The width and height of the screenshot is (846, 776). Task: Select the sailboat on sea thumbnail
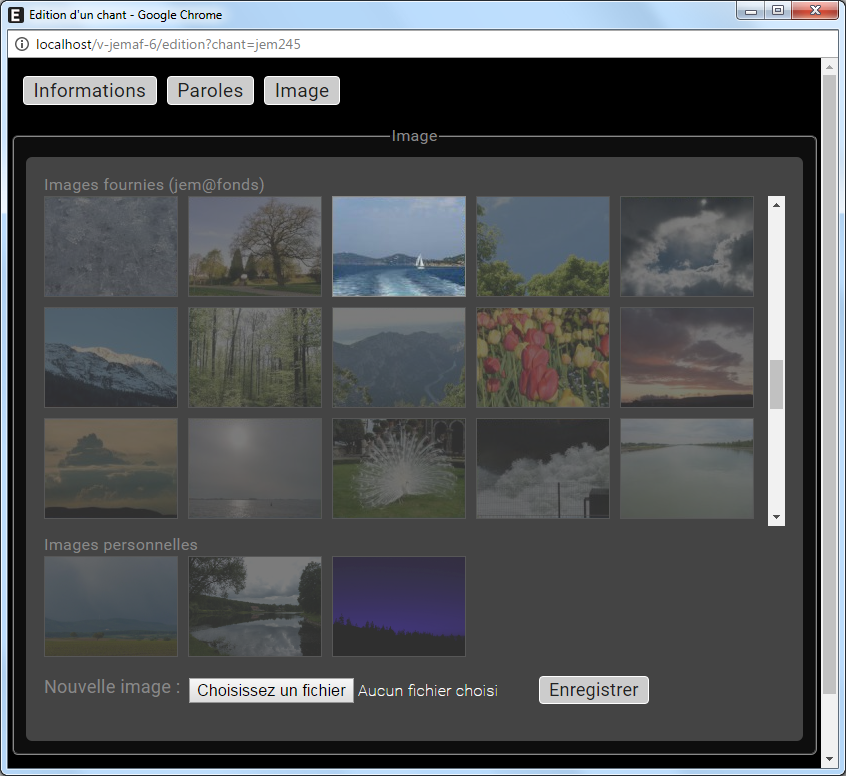point(398,246)
